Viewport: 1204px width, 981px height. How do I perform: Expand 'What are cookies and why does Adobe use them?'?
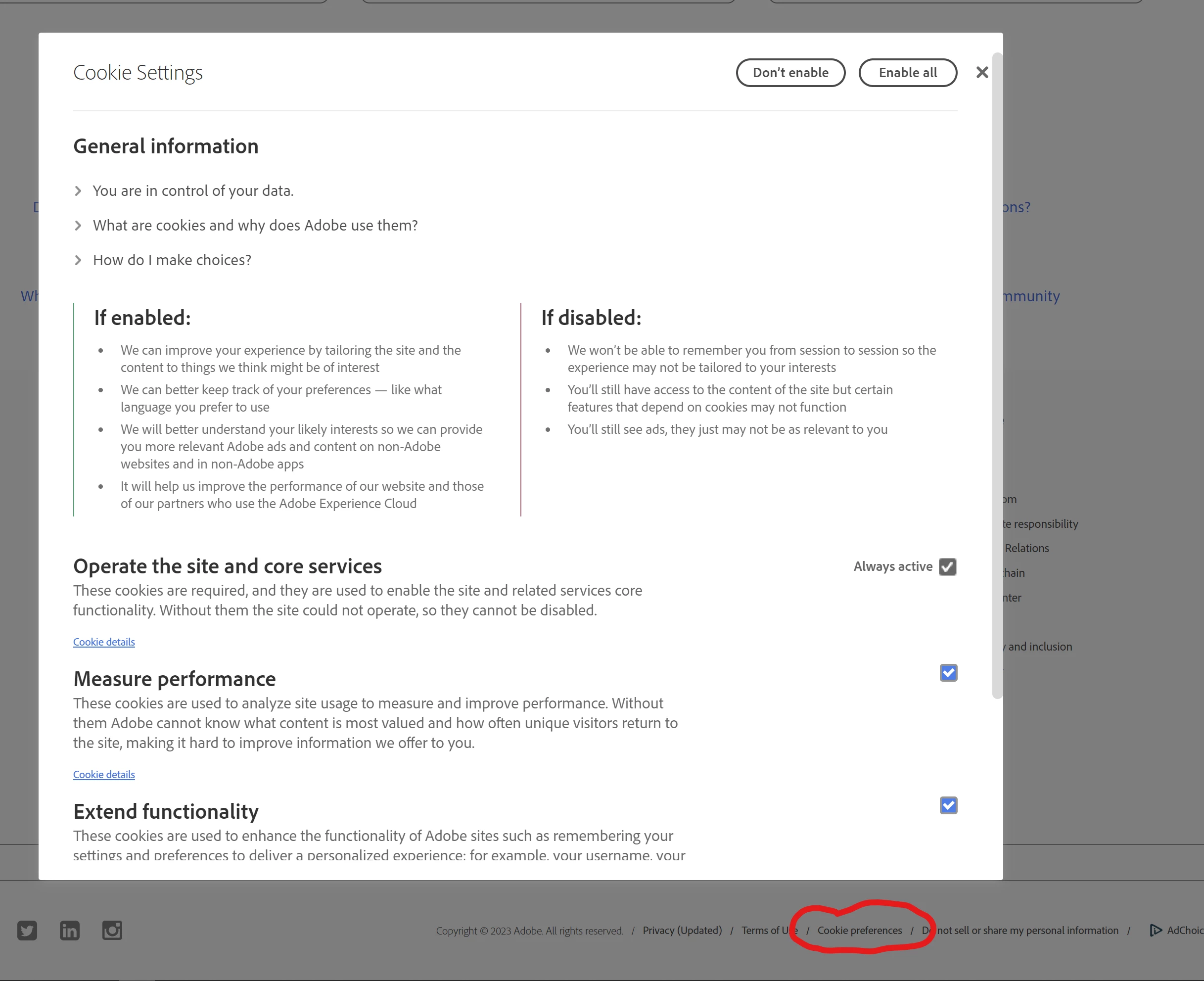(x=255, y=226)
